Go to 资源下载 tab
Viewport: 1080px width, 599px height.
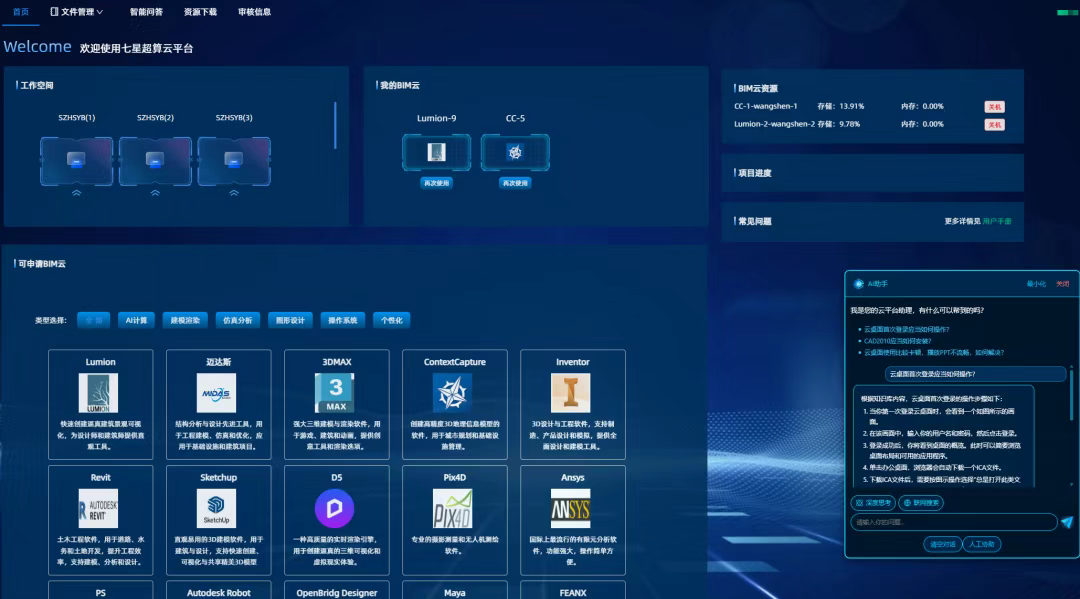tap(200, 12)
